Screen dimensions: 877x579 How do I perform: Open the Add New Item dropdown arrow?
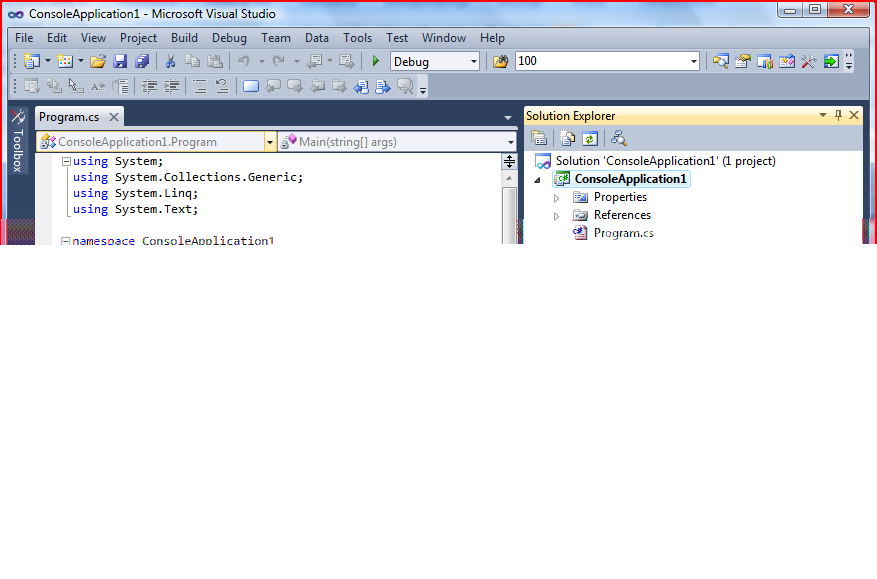click(81, 61)
